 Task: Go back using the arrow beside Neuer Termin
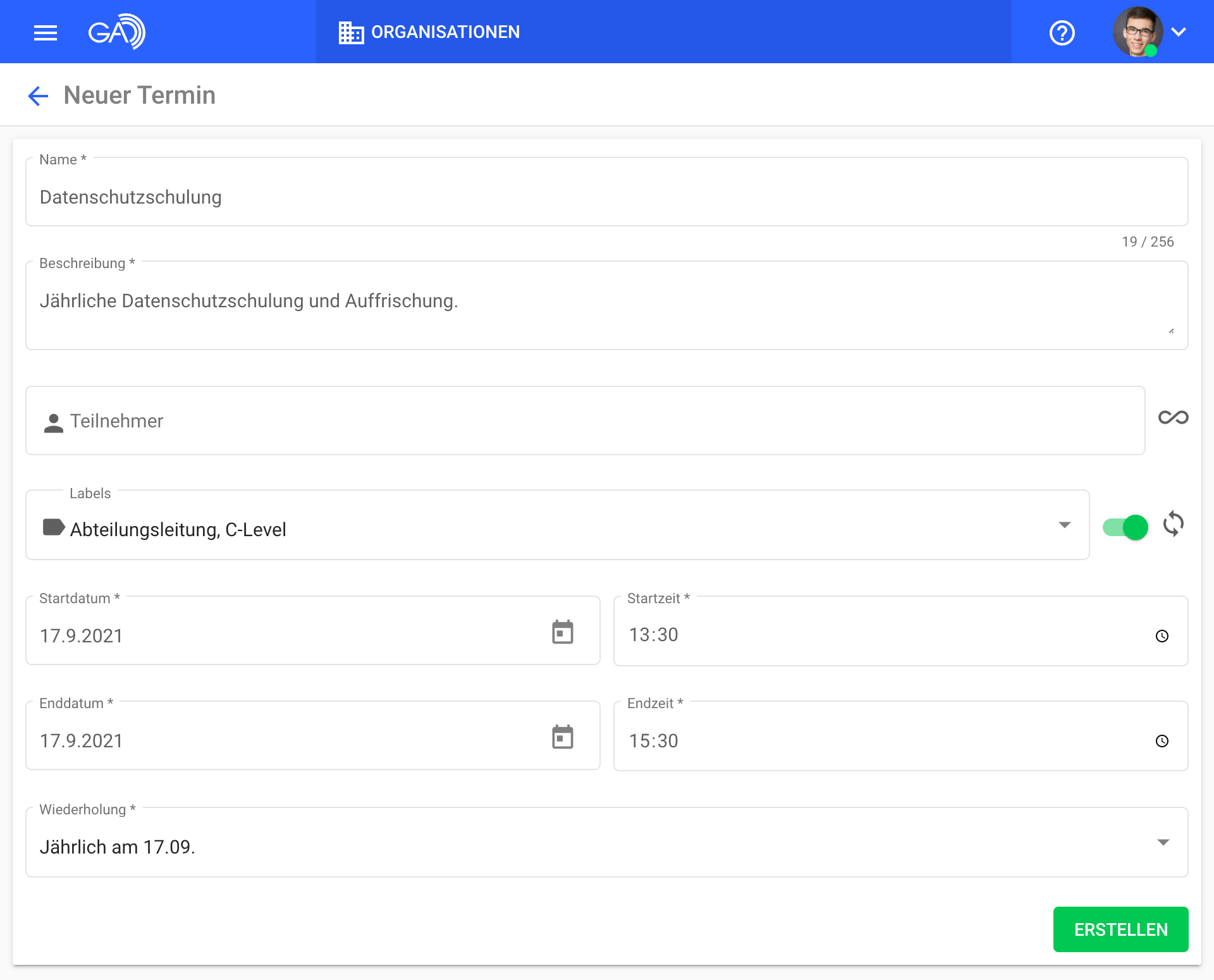(x=38, y=96)
